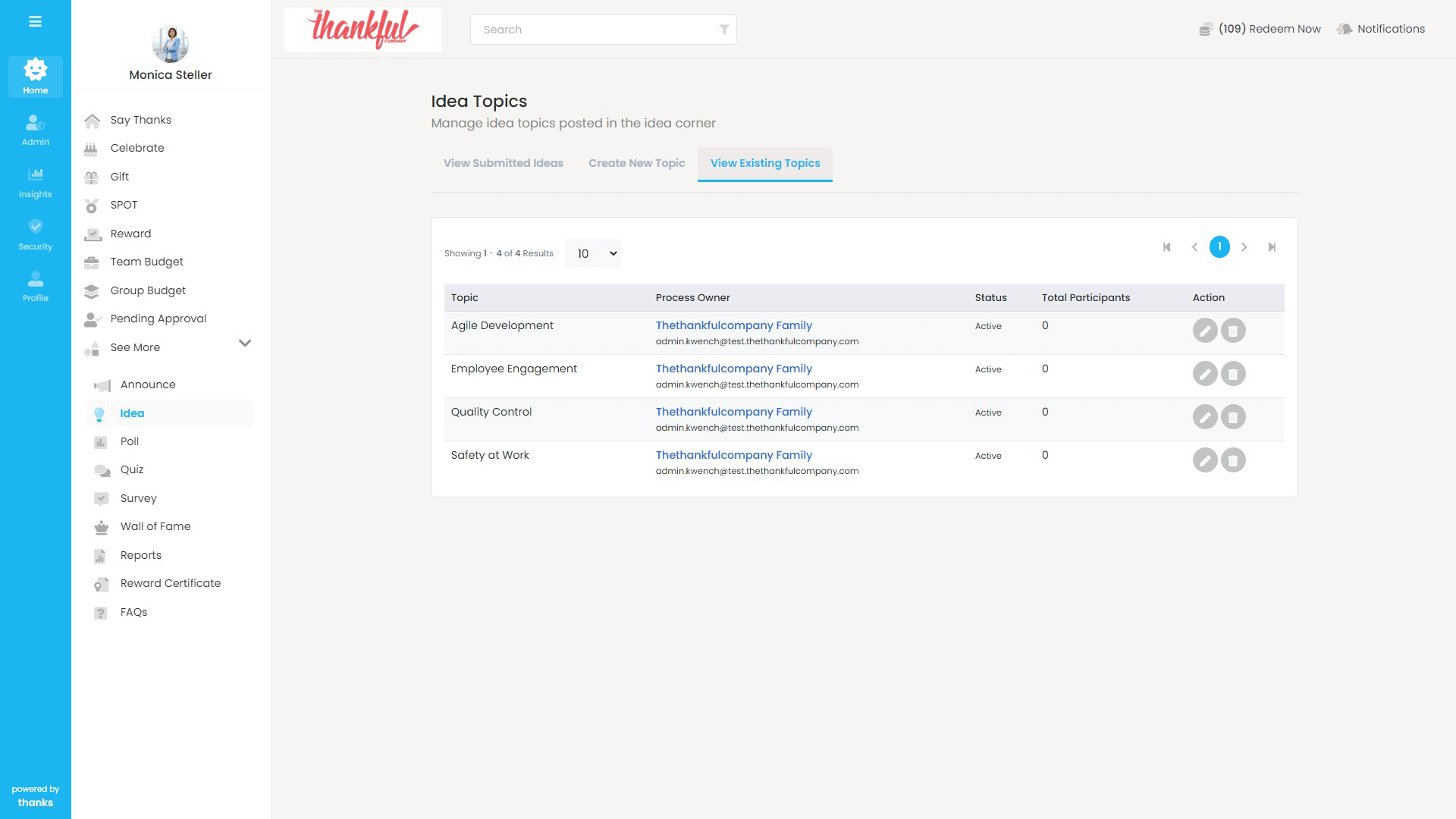Go to next page arrow
The image size is (1456, 819).
[1244, 247]
